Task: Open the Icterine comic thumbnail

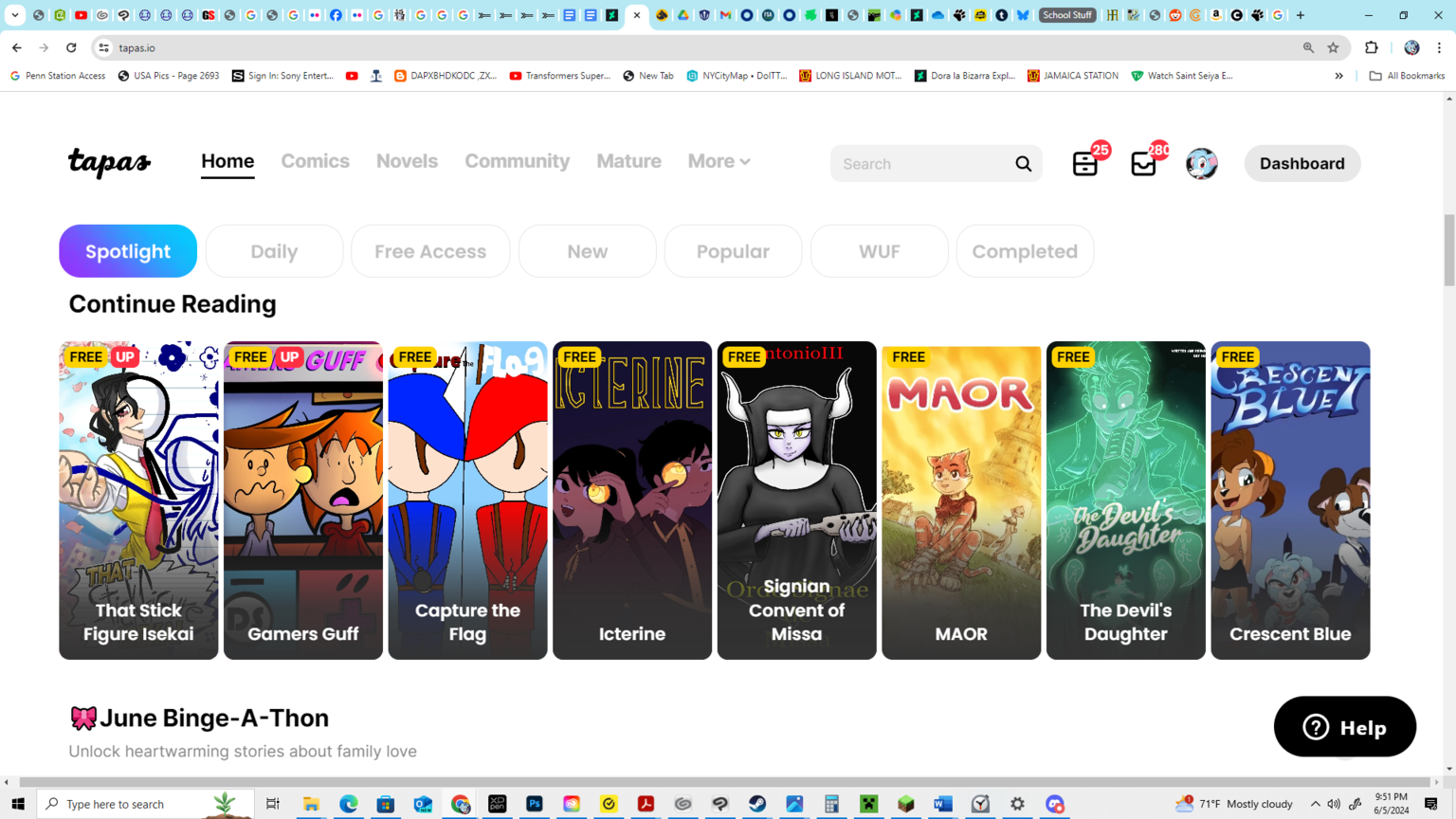Action: [632, 500]
